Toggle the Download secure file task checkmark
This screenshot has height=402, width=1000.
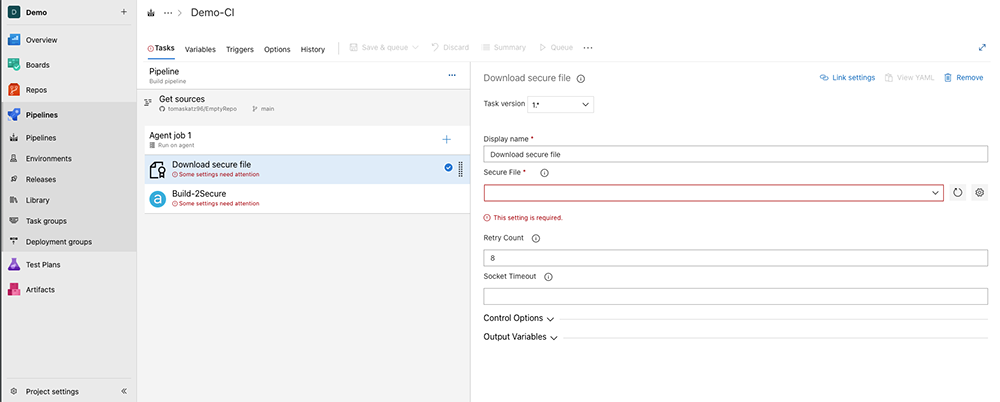click(448, 168)
